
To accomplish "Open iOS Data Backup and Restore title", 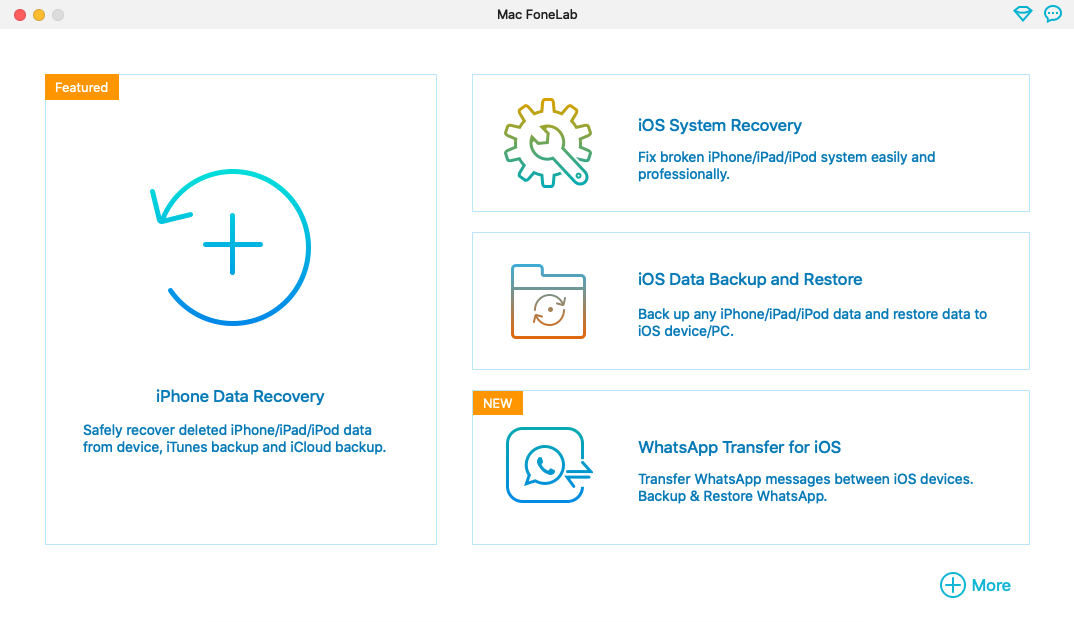I will click(x=750, y=279).
